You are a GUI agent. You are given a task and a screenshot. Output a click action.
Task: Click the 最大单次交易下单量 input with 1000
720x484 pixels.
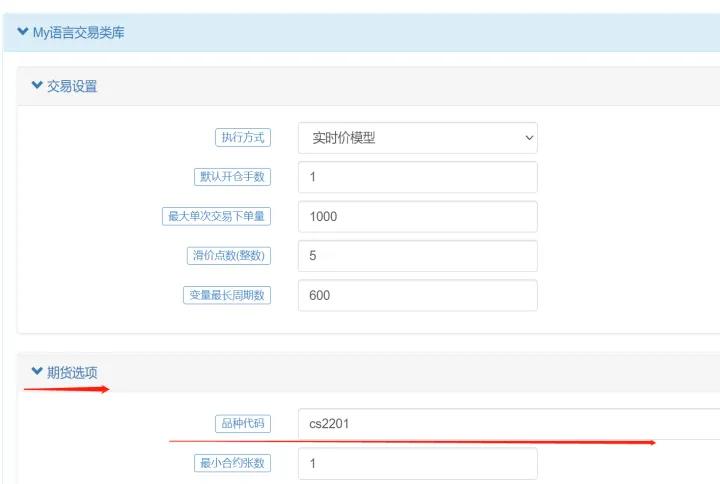[417, 216]
